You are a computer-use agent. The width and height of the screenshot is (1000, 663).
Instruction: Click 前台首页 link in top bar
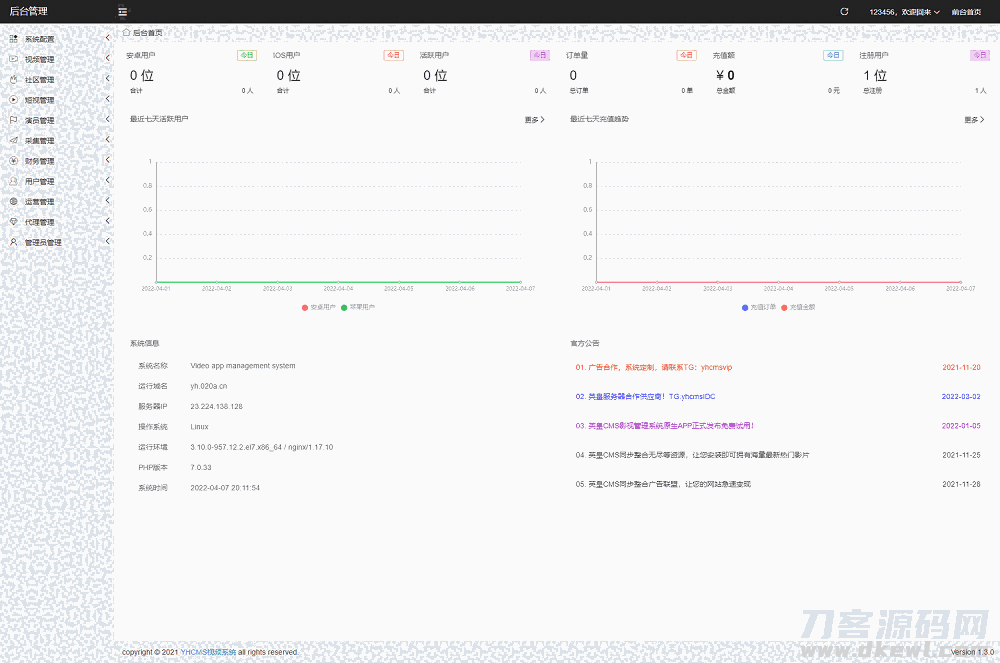point(966,12)
